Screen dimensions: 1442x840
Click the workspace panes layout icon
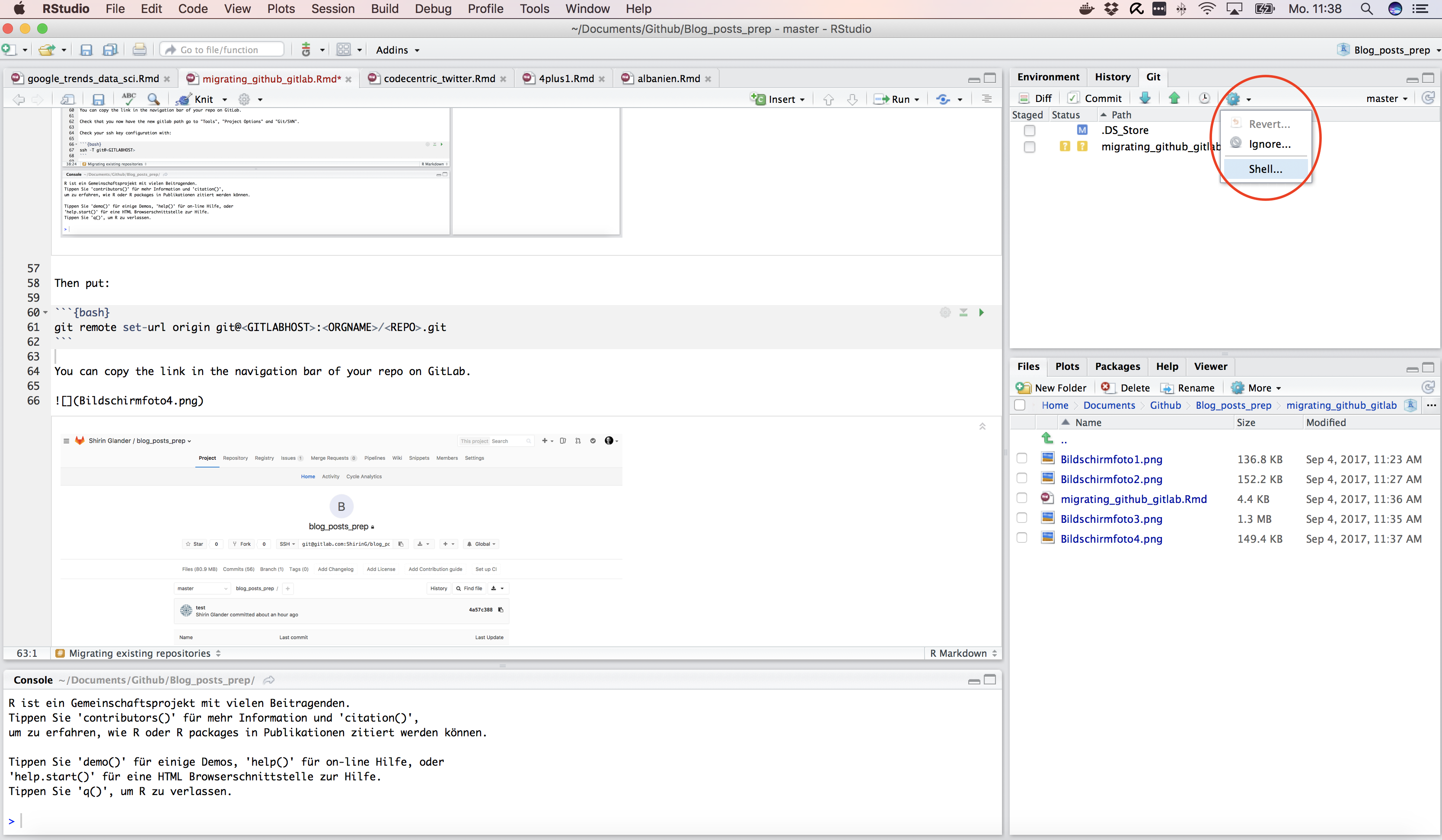[343, 50]
